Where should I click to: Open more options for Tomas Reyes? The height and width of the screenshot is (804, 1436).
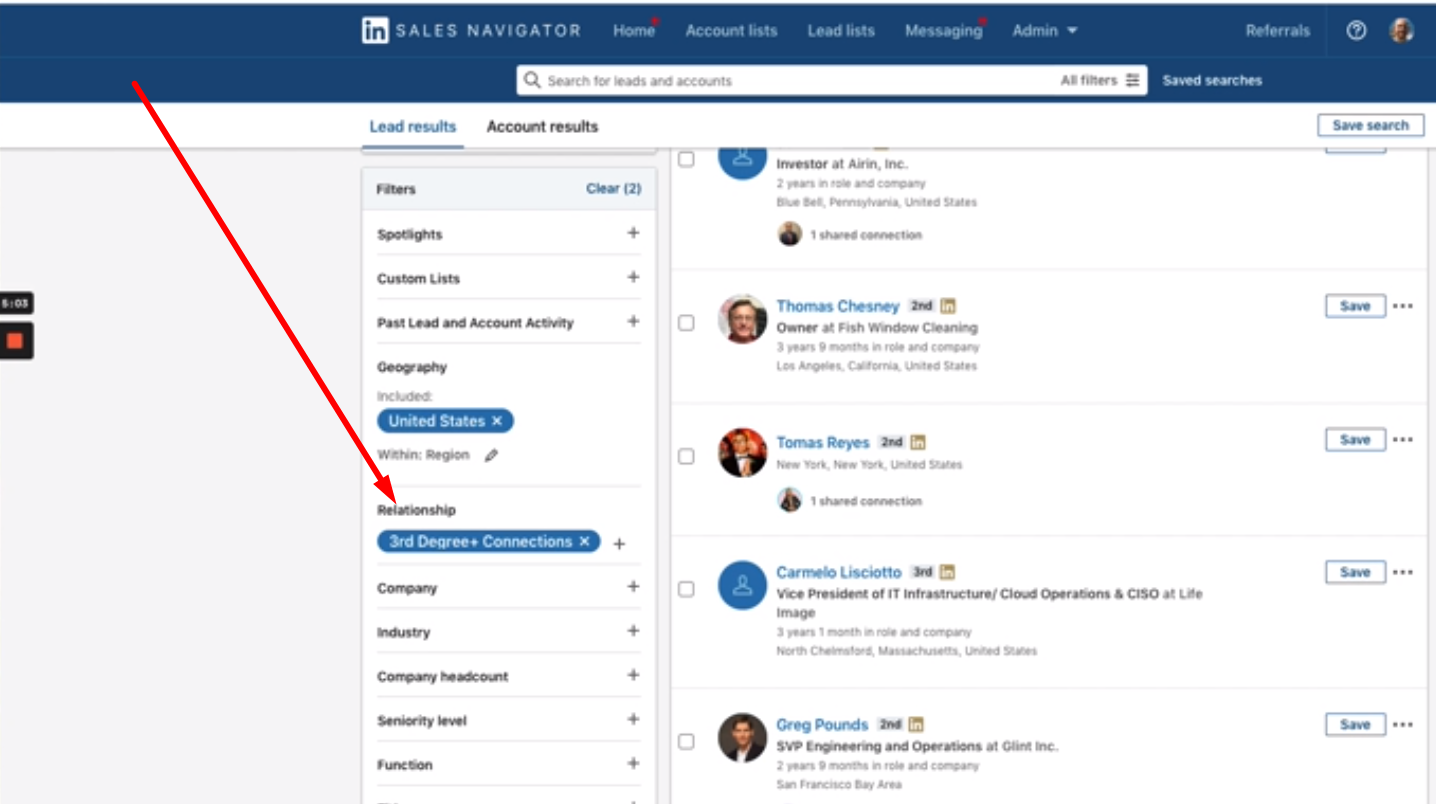click(x=1403, y=440)
